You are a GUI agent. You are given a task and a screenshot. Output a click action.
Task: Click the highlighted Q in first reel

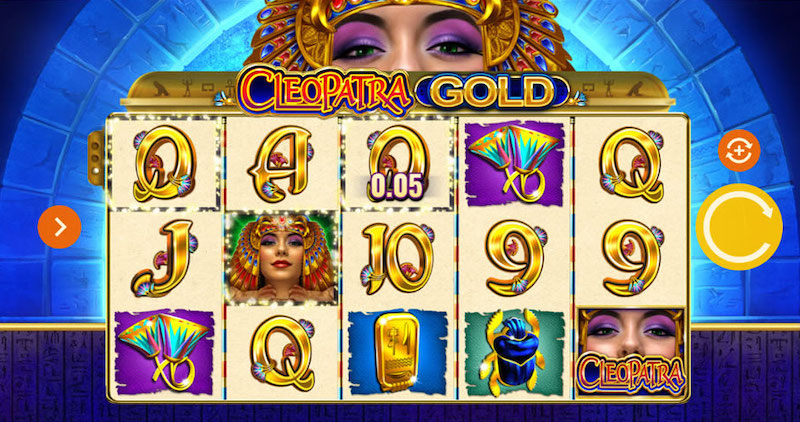[x=164, y=163]
